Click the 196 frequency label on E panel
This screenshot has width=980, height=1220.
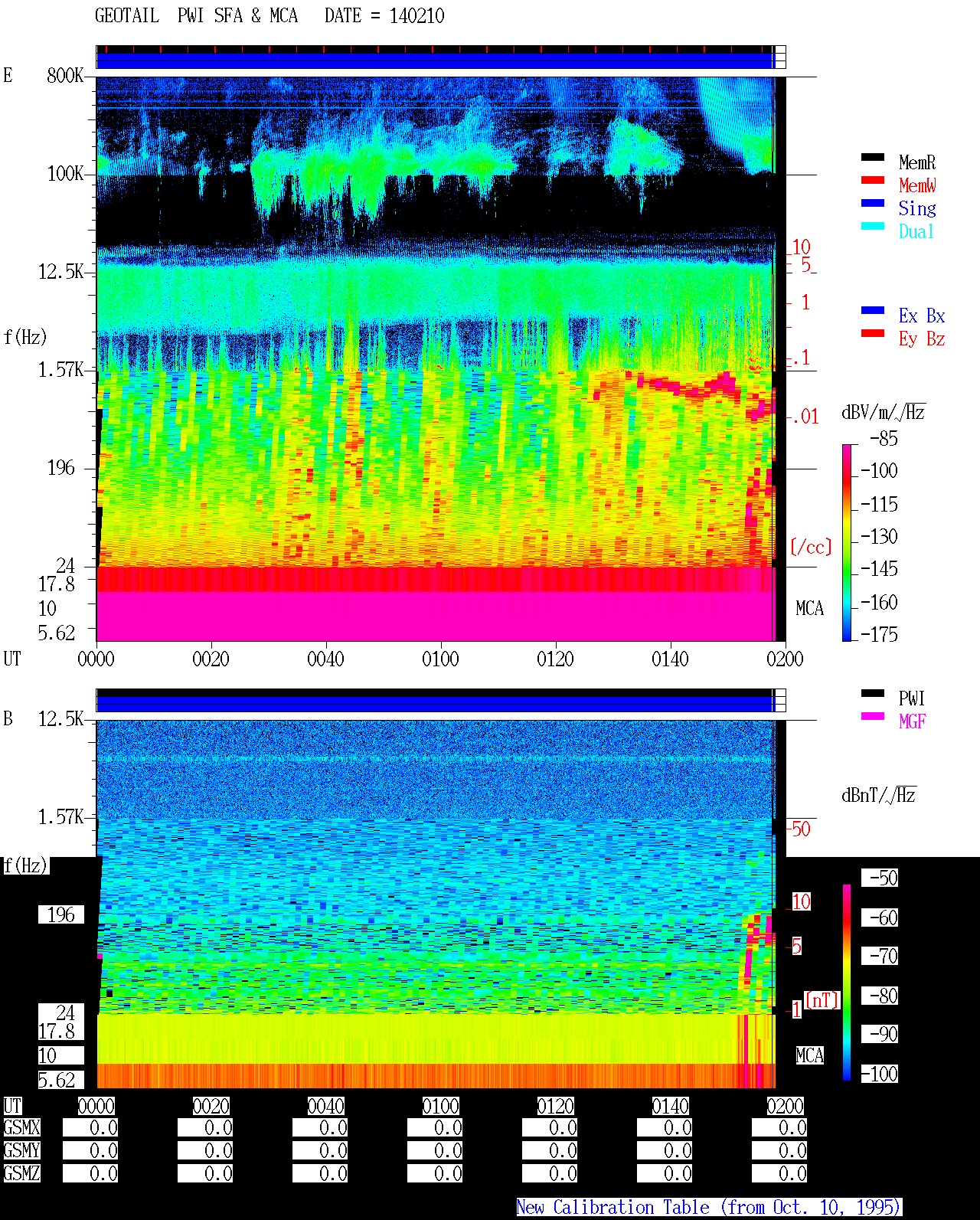pos(61,467)
